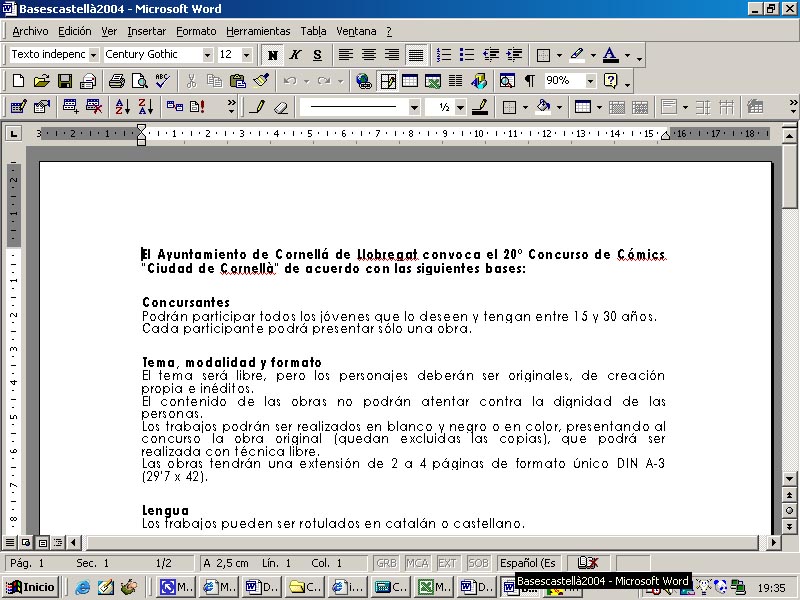Toggle justified alignment

pyautogui.click(x=416, y=54)
